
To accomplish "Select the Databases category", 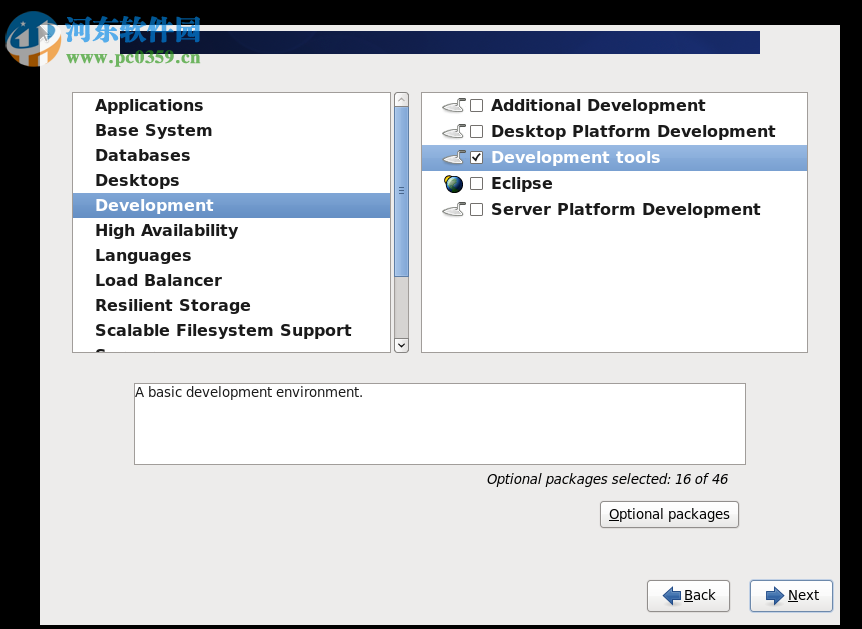I will (142, 155).
